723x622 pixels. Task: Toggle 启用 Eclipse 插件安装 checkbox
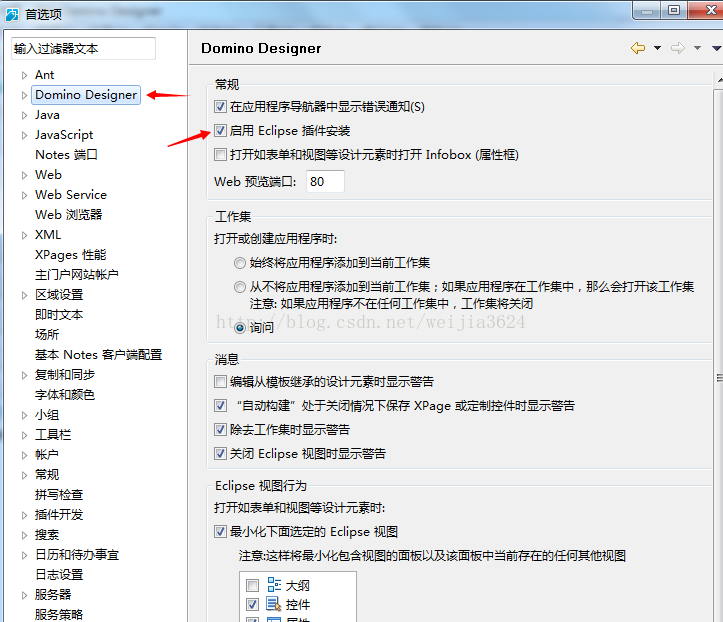click(220, 131)
